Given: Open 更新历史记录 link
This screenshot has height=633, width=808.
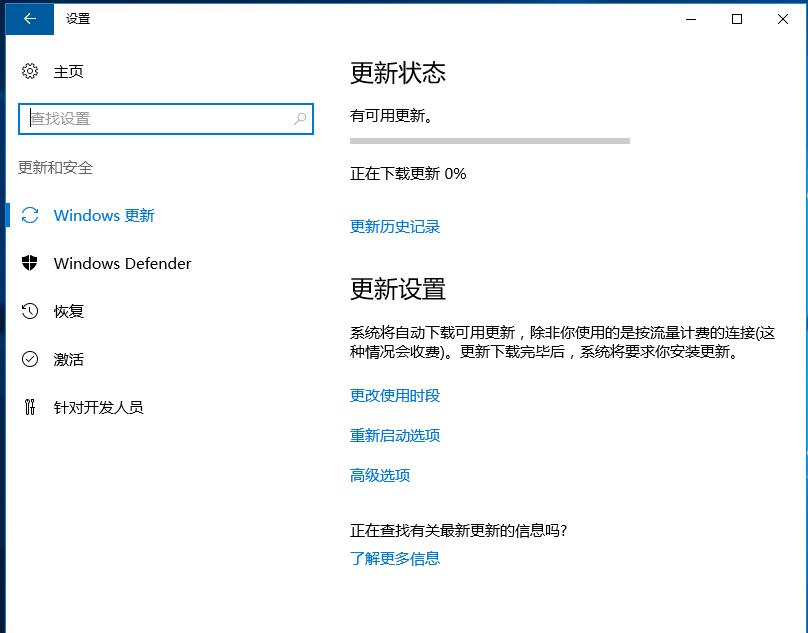Looking at the screenshot, I should [395, 226].
